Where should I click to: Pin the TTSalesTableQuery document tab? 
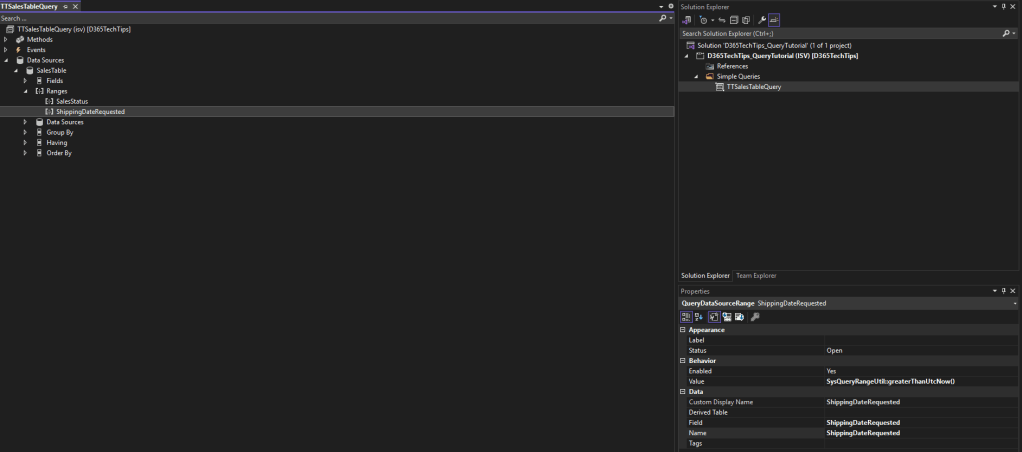[66, 6]
